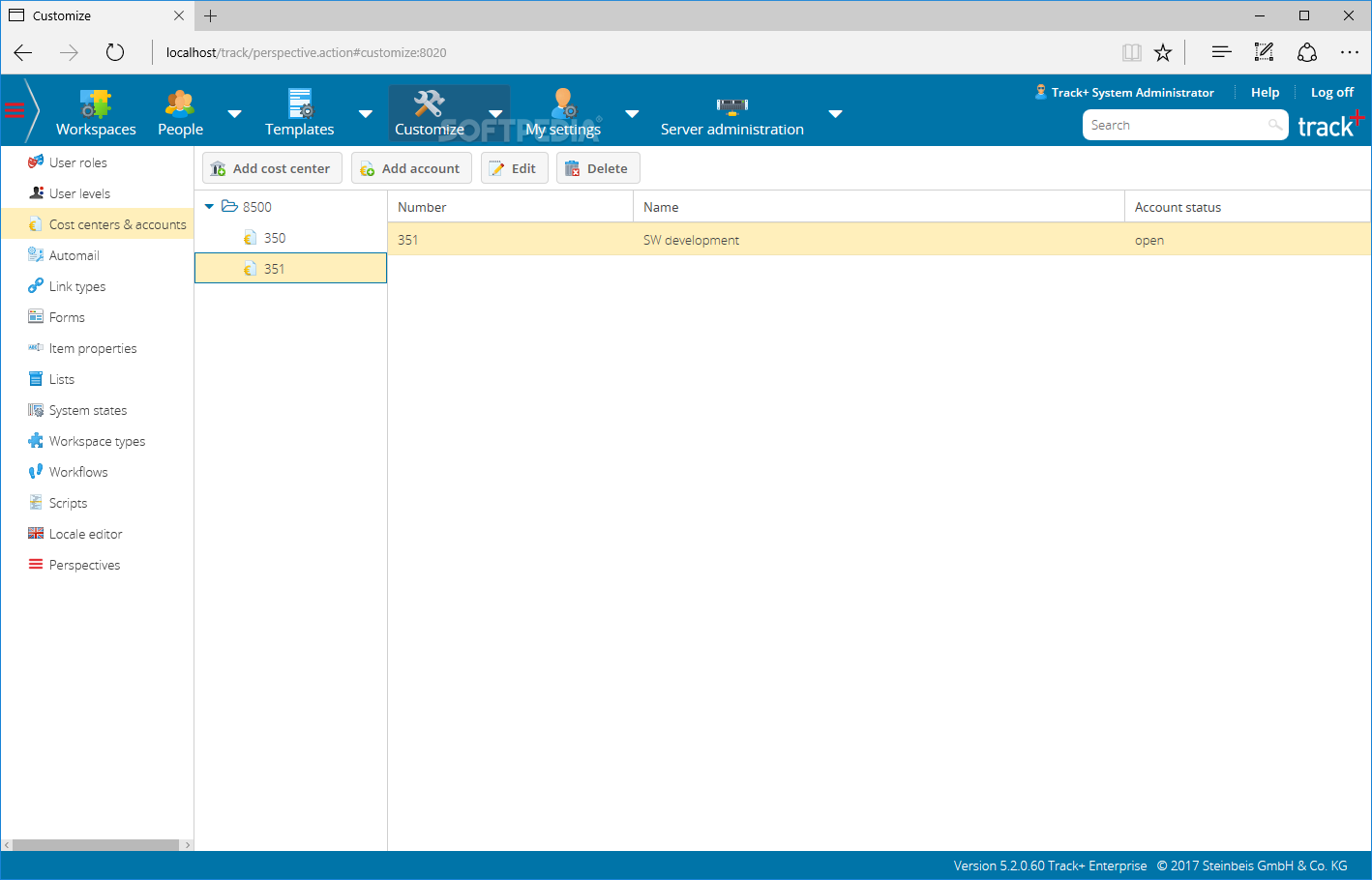The image size is (1372, 880).
Task: Open Locale editor
Action: [86, 534]
